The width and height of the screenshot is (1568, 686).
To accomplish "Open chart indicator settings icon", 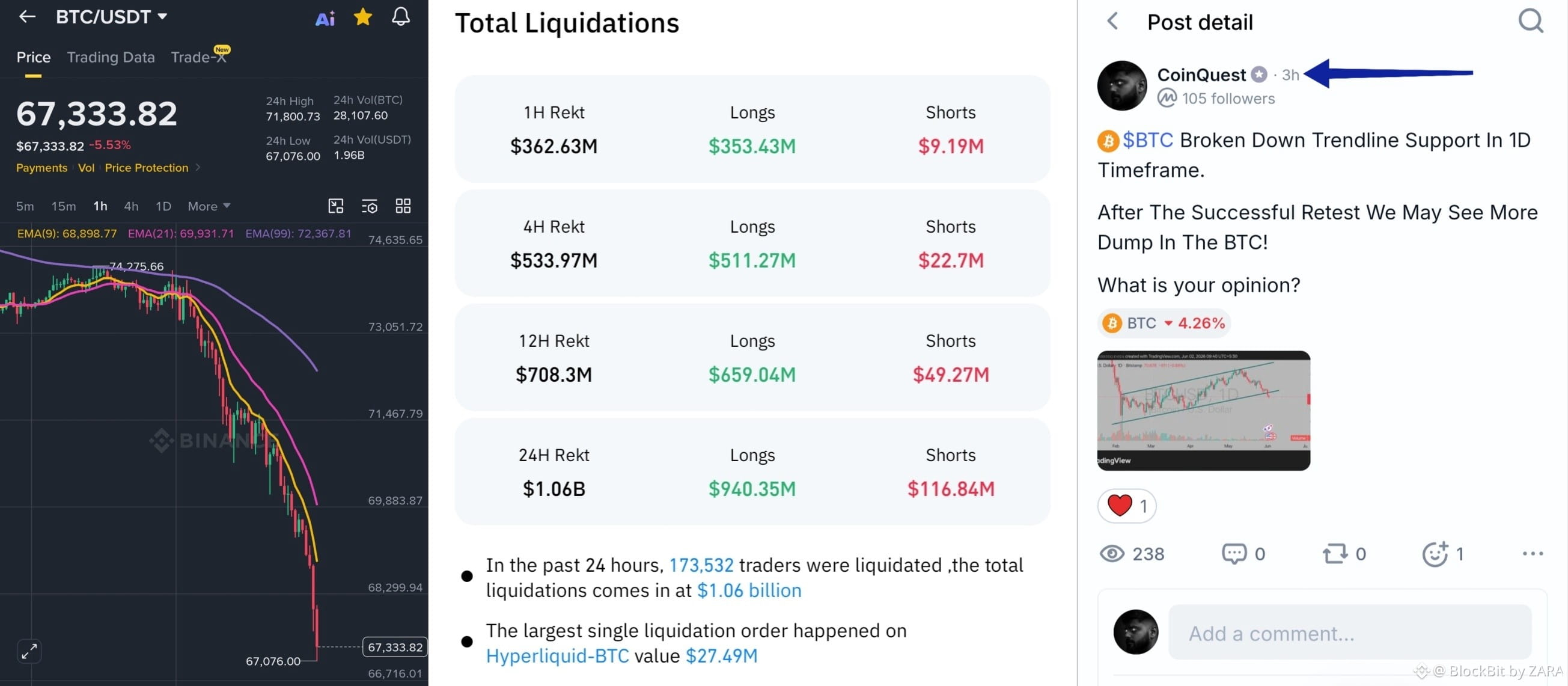I will point(370,206).
